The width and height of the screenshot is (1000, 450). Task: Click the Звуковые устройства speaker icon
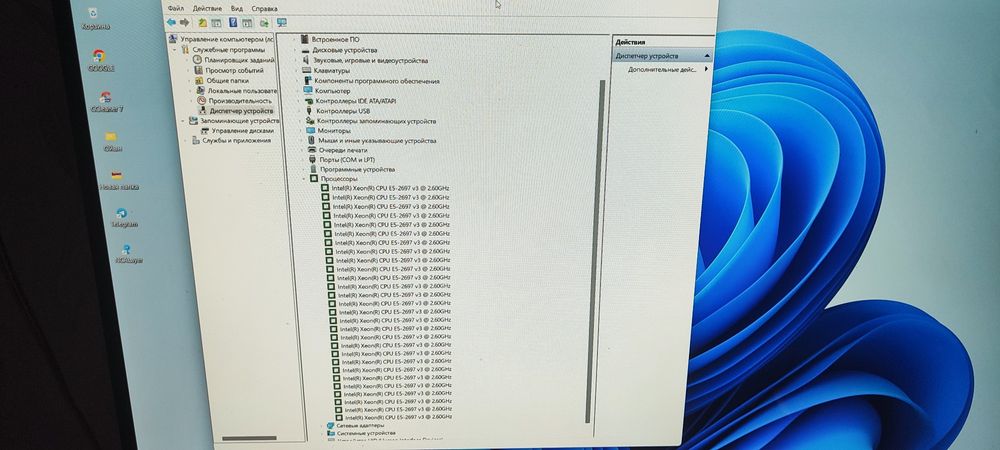[x=305, y=61]
